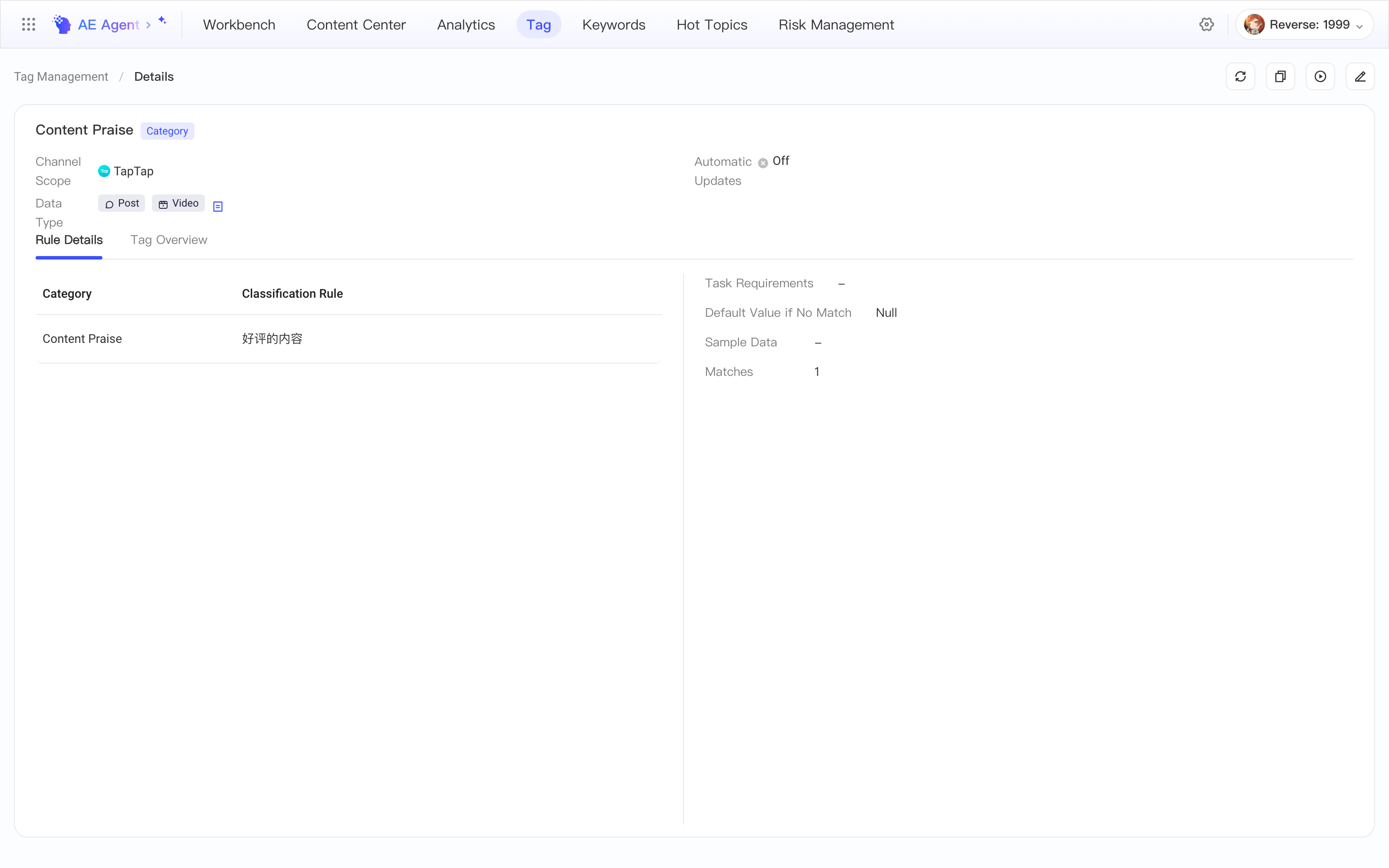Click the Category column header

[67, 293]
